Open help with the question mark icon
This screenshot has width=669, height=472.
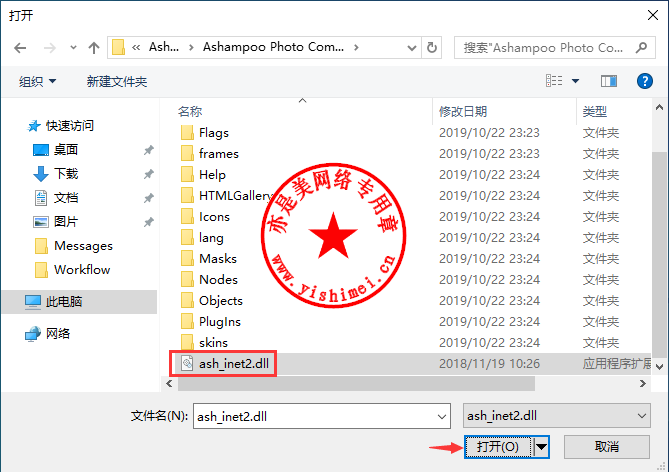645,81
